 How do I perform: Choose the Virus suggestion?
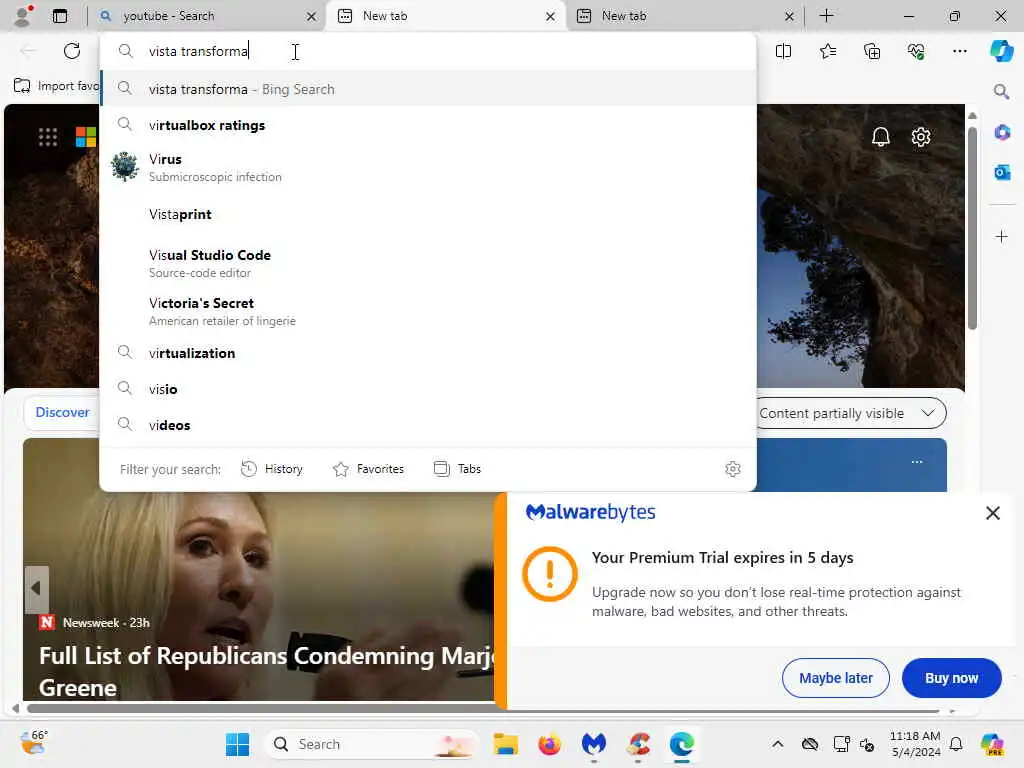pos(428,167)
